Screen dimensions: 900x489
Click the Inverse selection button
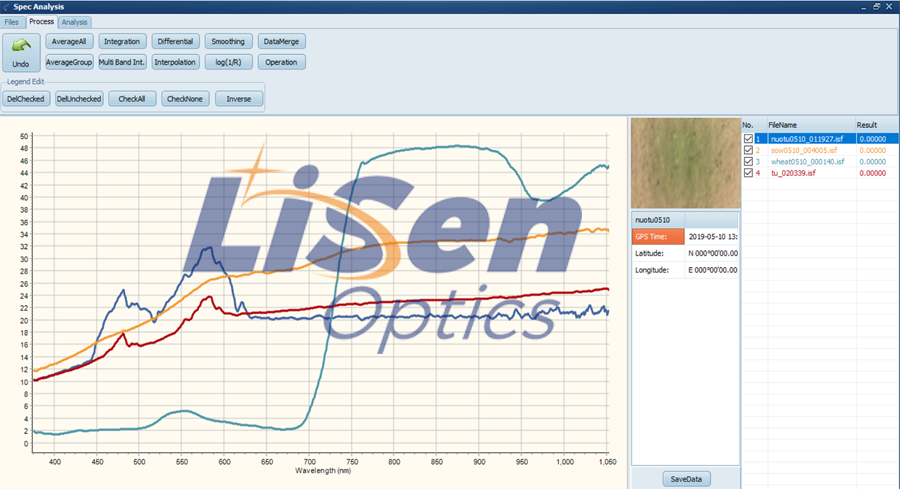click(x=239, y=99)
